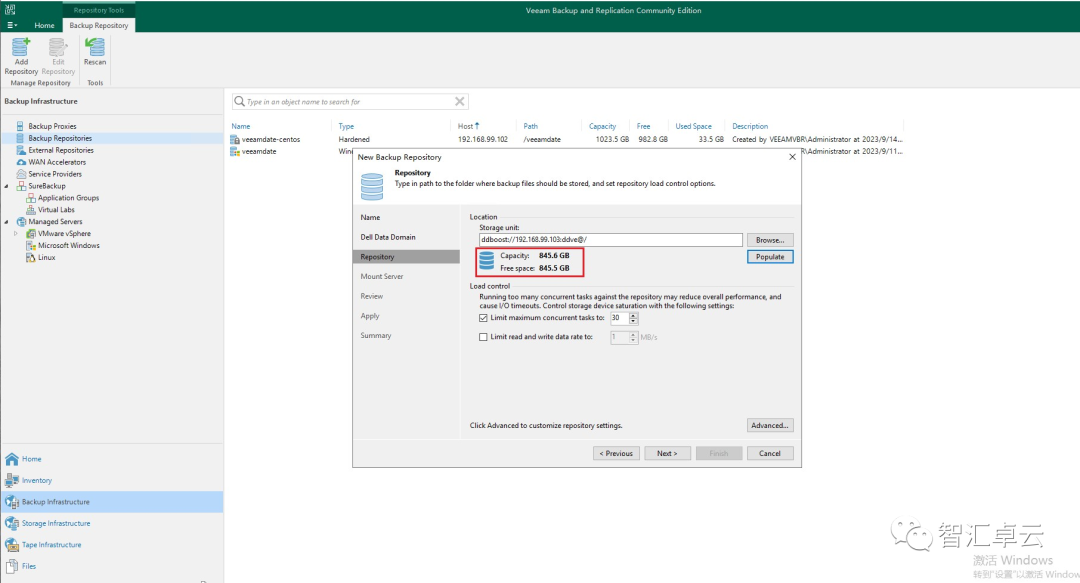
Task: Switch to Storage Infrastructure view
Action: click(55, 523)
